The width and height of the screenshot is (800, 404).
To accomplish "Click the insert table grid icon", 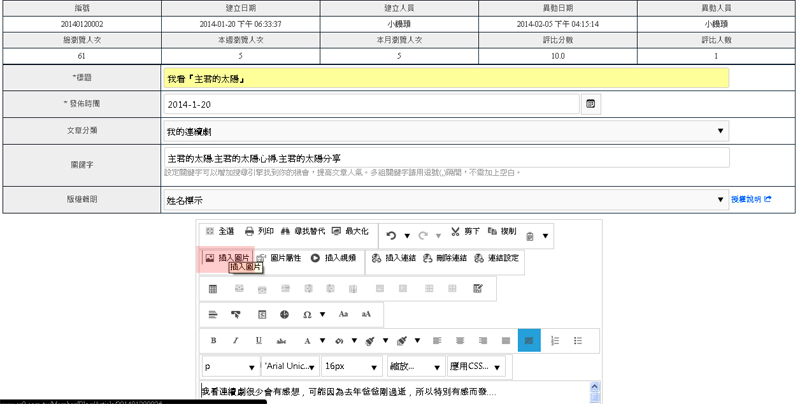I will coord(213,289).
